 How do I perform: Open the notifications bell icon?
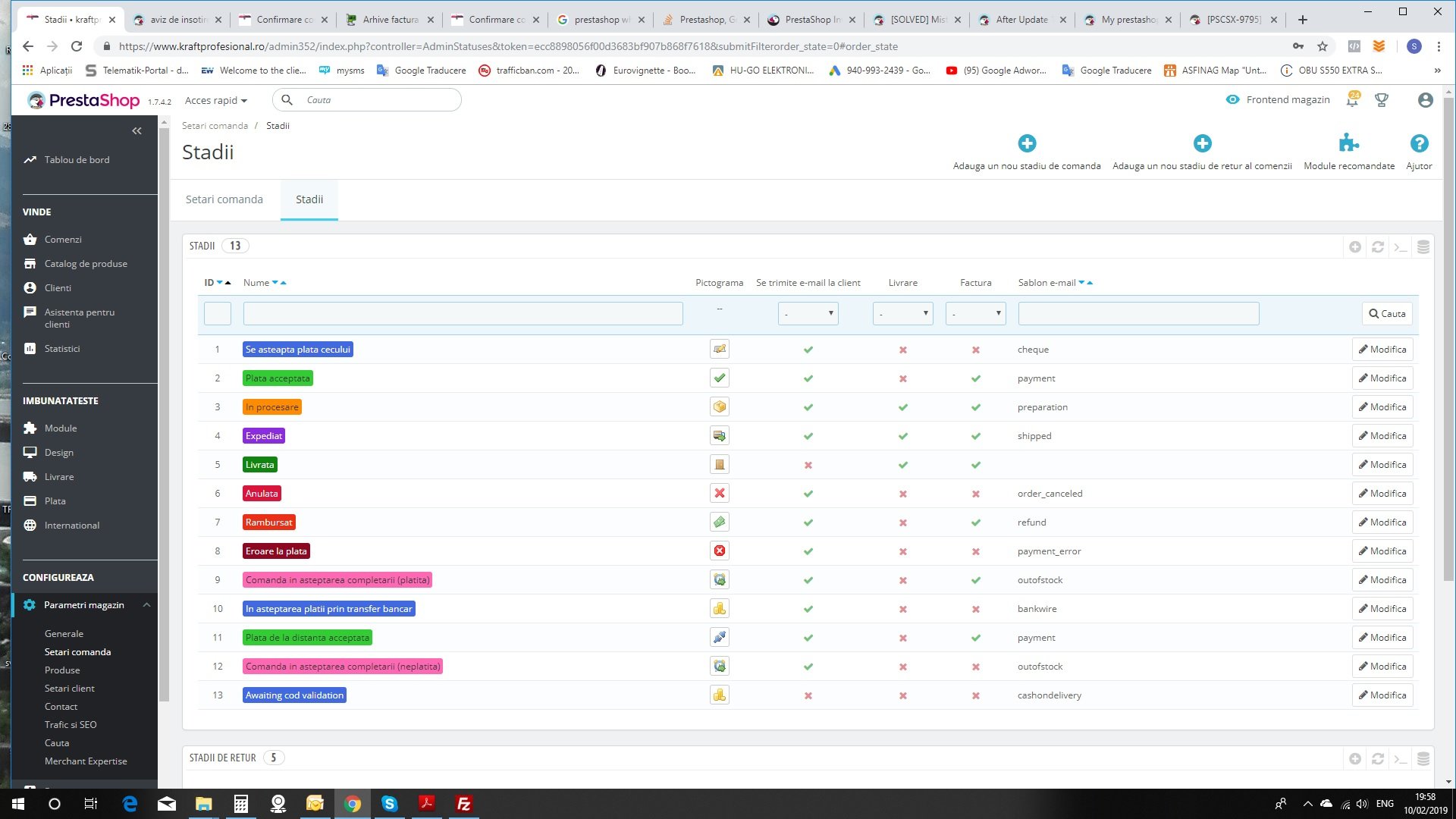[x=1352, y=100]
